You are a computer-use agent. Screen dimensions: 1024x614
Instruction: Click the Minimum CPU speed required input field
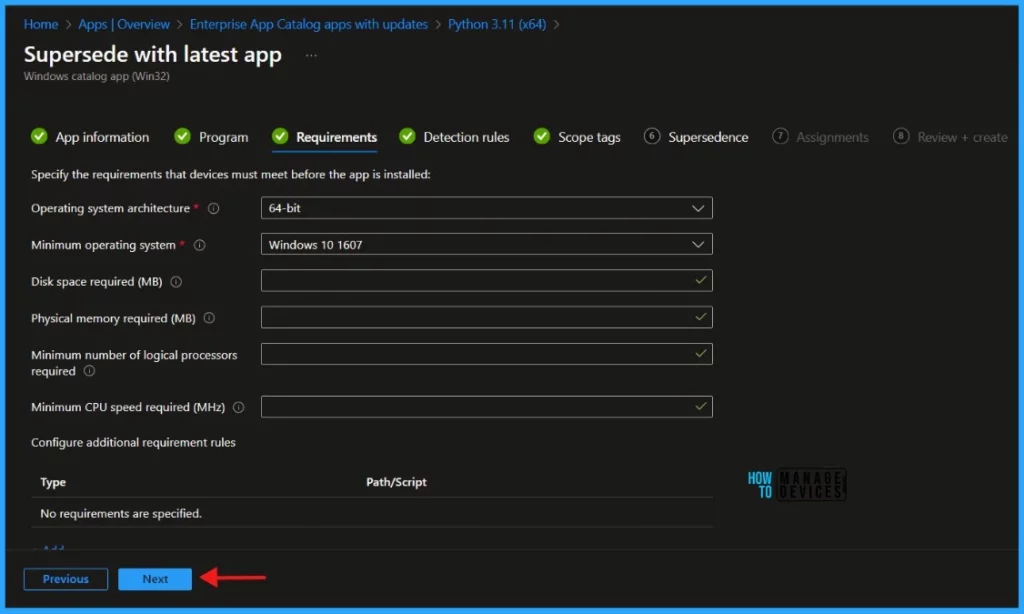coord(487,407)
